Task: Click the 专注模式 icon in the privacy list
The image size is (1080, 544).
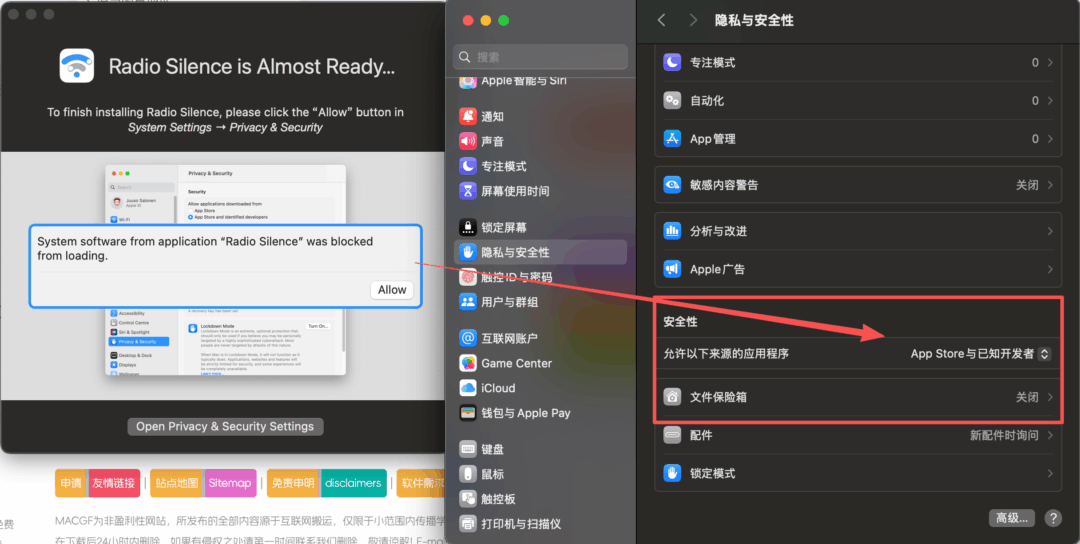Action: [x=672, y=62]
